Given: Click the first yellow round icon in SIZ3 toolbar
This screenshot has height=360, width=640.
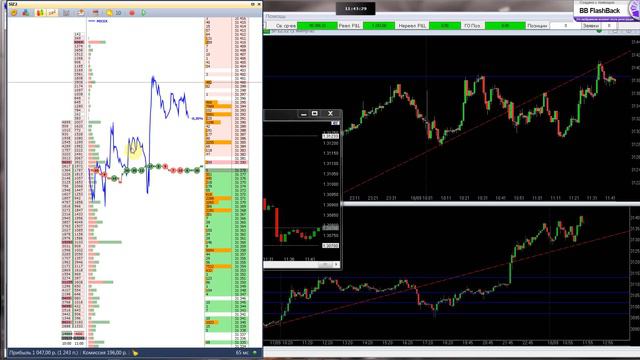Looking at the screenshot, I should tap(14, 13).
